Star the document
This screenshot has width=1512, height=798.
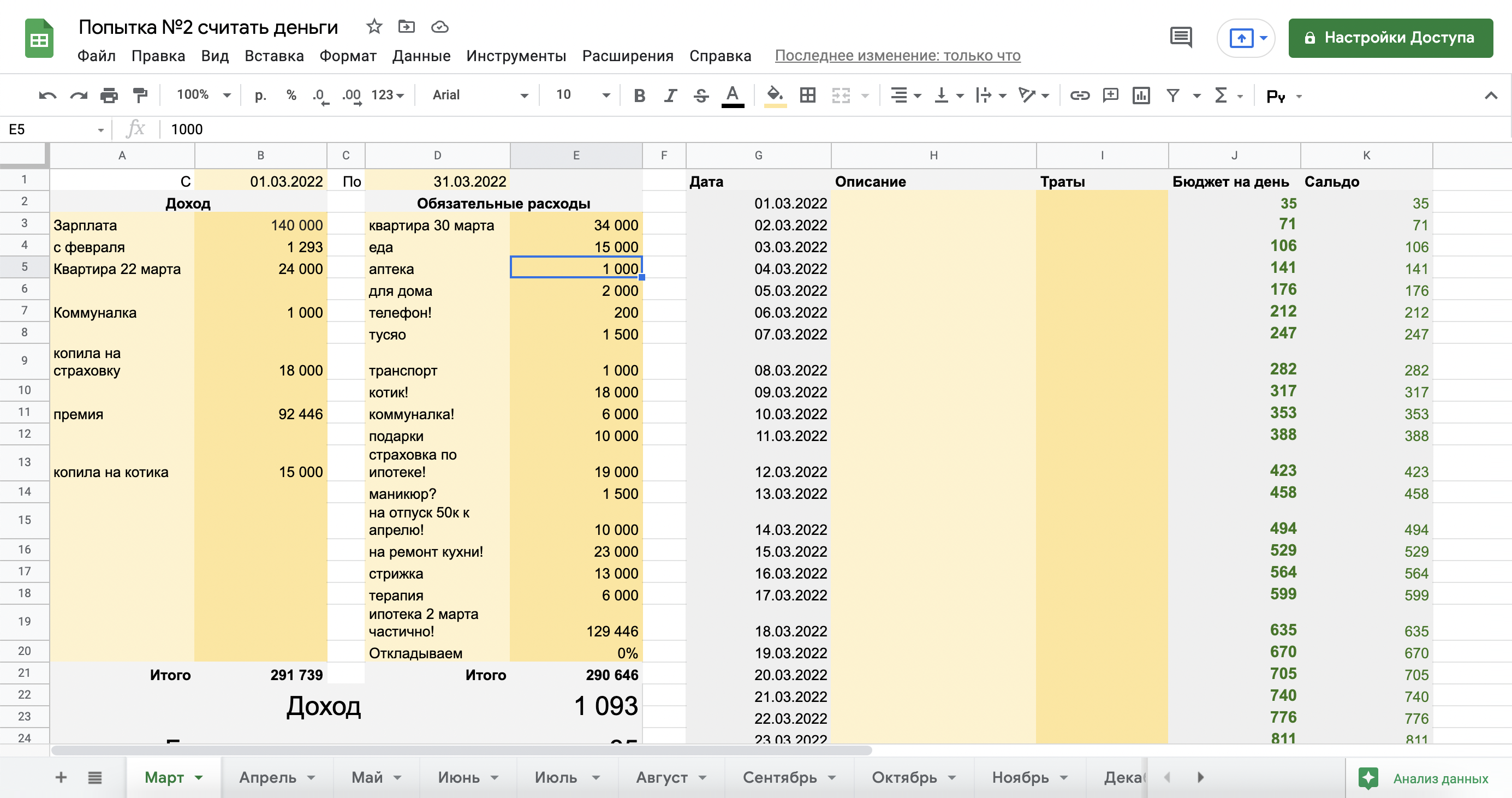[x=374, y=26]
